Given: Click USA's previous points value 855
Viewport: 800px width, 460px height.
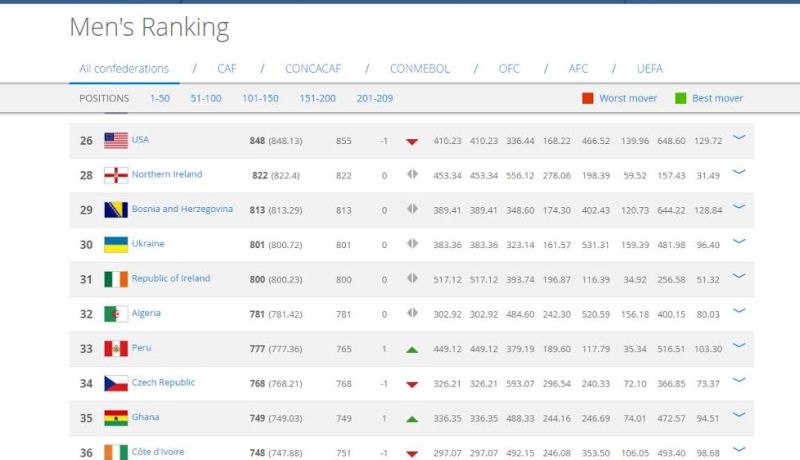Looking at the screenshot, I should (343, 141).
